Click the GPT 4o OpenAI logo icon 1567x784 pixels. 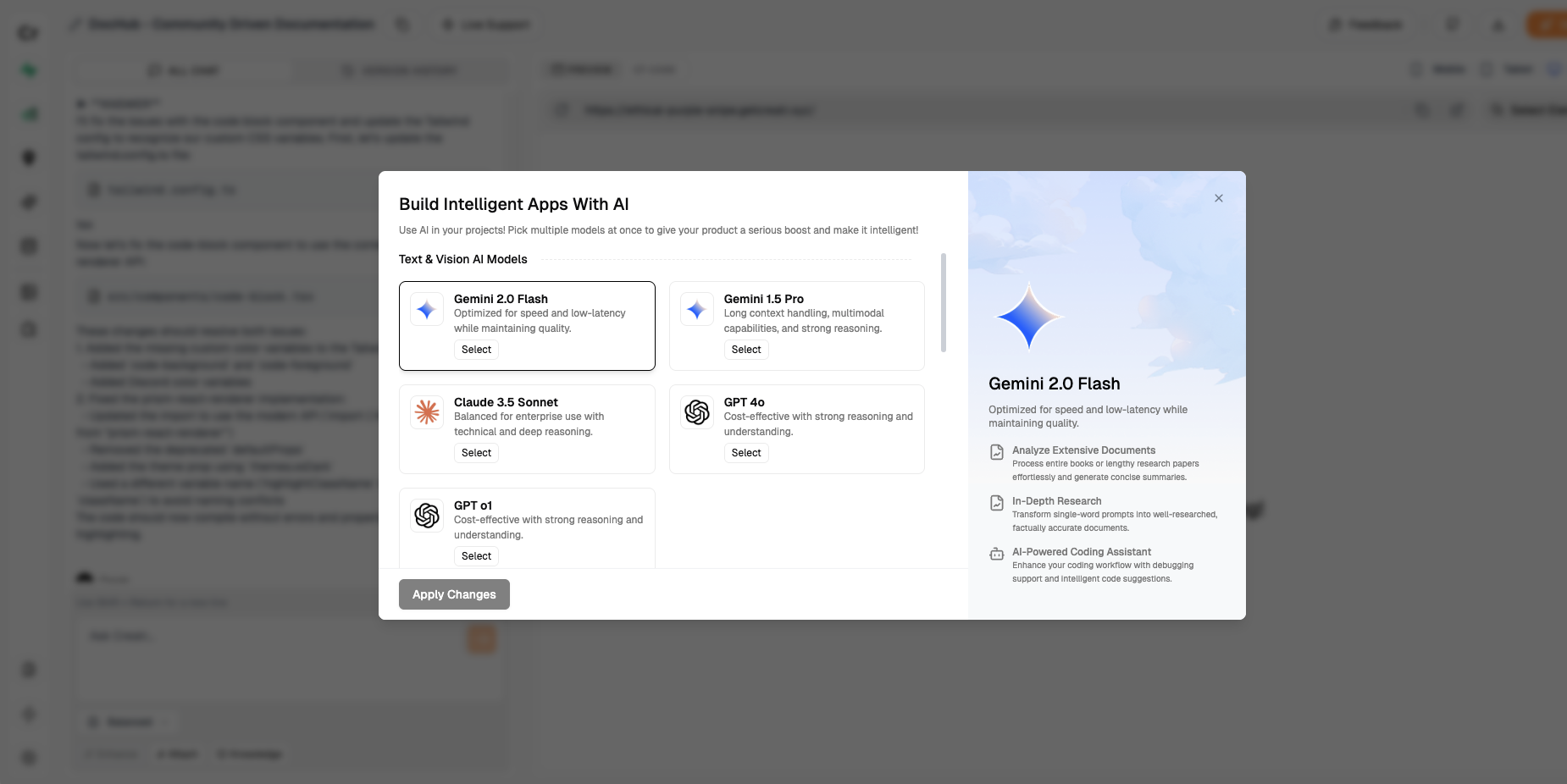[x=697, y=412]
